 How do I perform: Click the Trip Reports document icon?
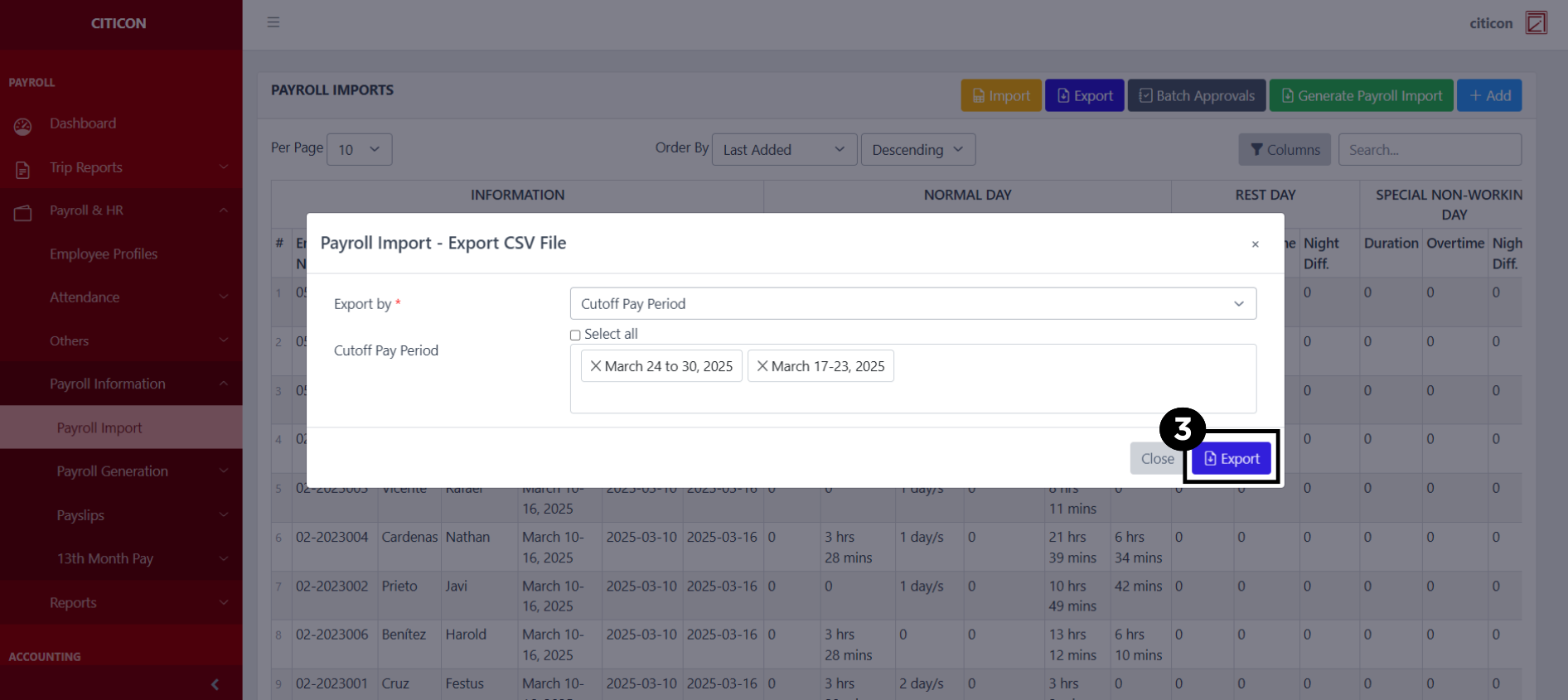[x=22, y=170]
